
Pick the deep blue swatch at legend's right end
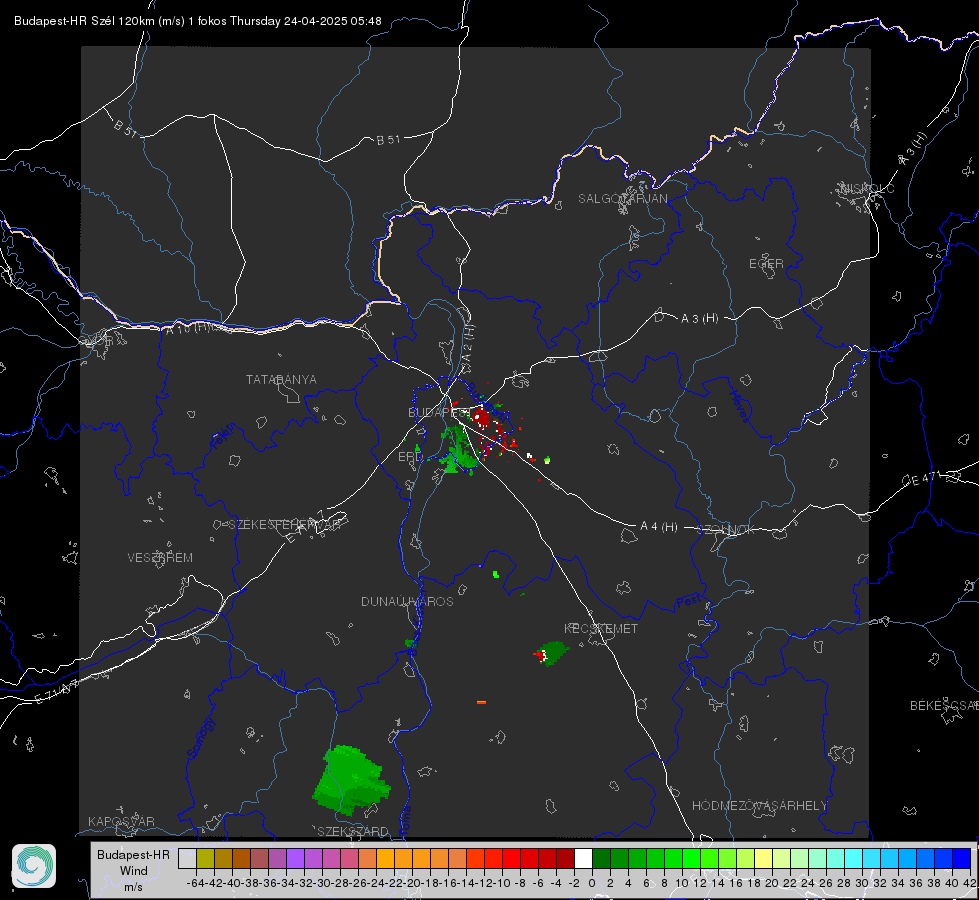(x=962, y=858)
